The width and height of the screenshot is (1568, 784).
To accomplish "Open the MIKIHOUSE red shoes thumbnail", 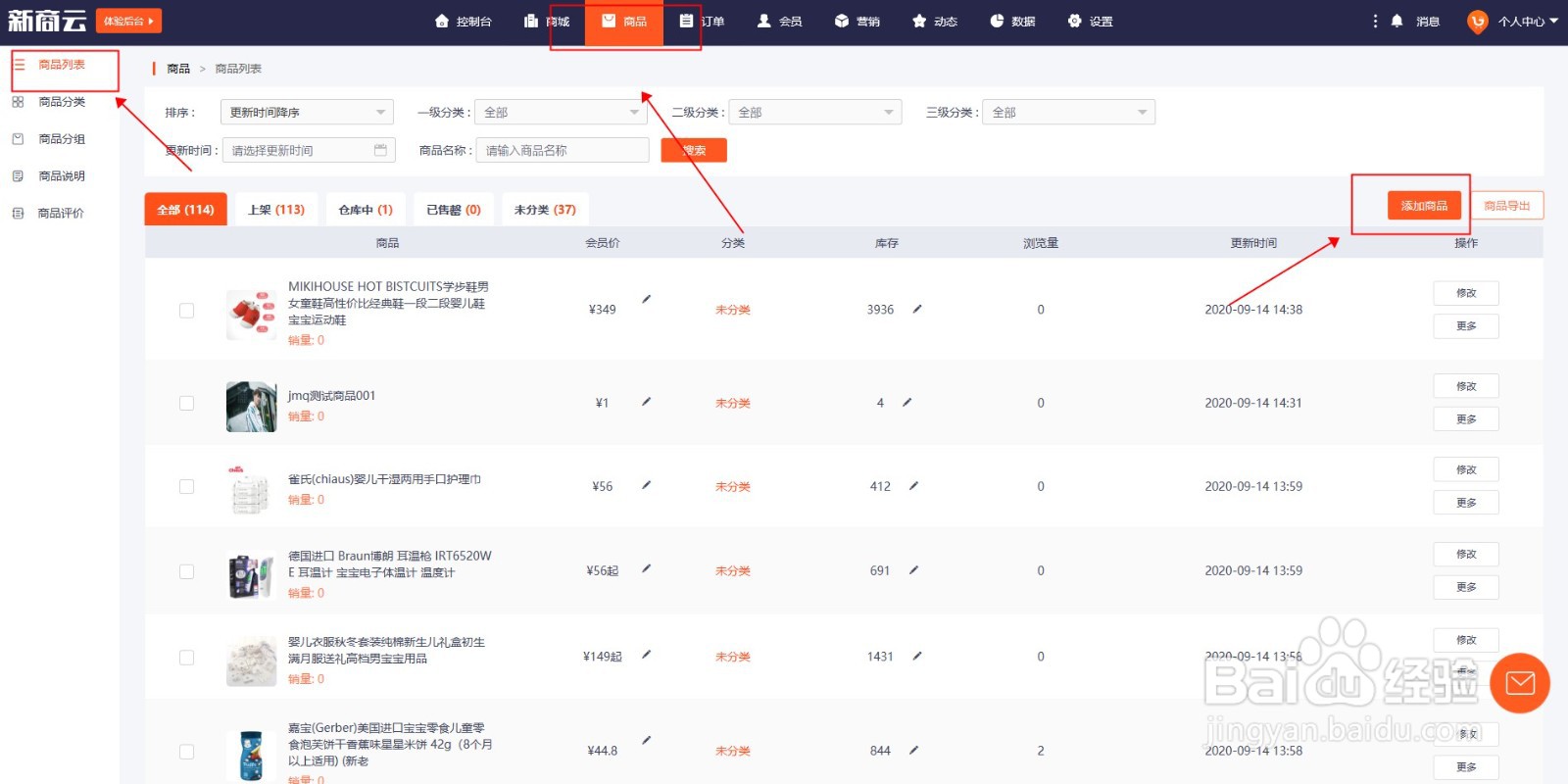I will pos(251,314).
